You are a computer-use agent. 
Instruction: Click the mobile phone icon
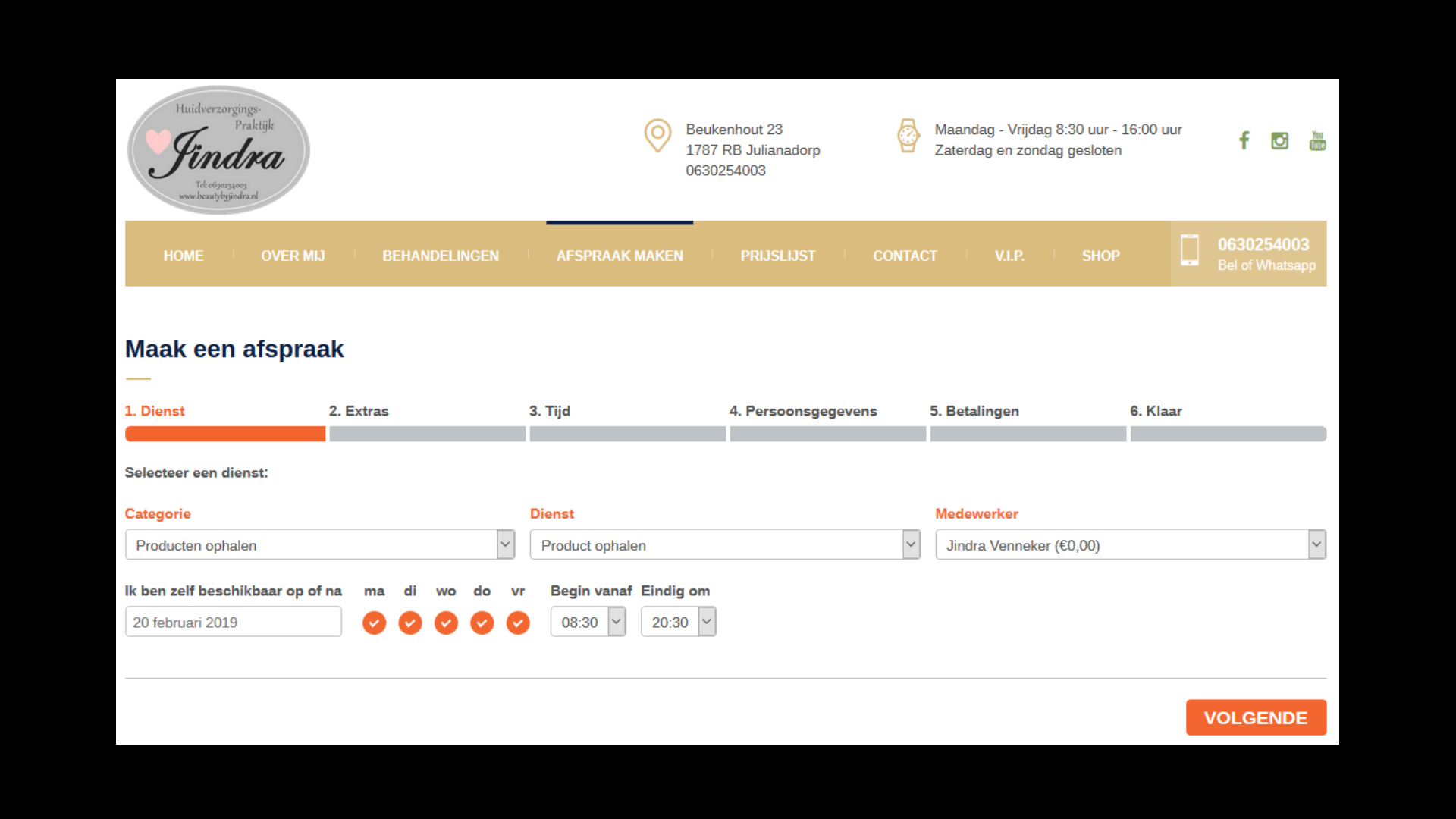[x=1190, y=250]
